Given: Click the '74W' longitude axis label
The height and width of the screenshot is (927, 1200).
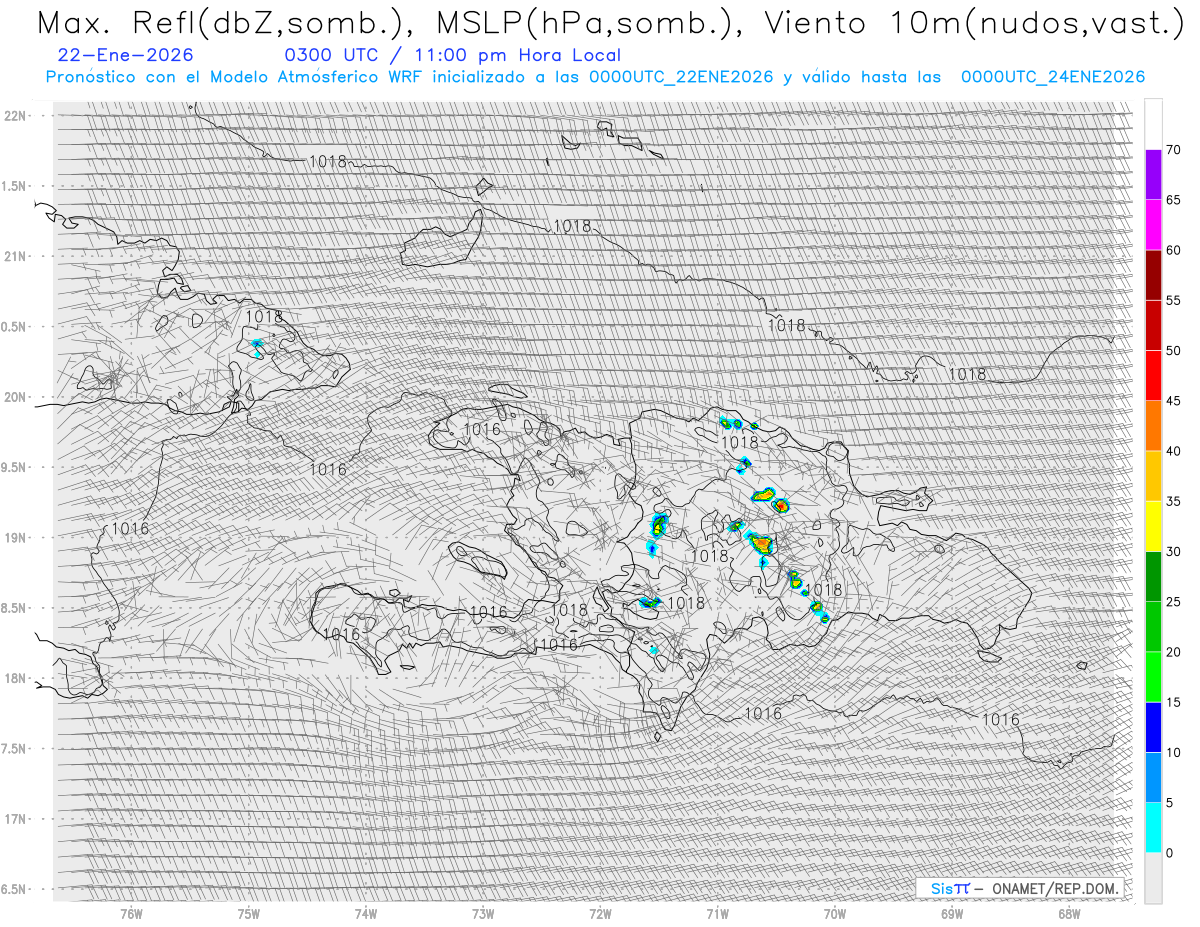Looking at the screenshot, I should 365,913.
